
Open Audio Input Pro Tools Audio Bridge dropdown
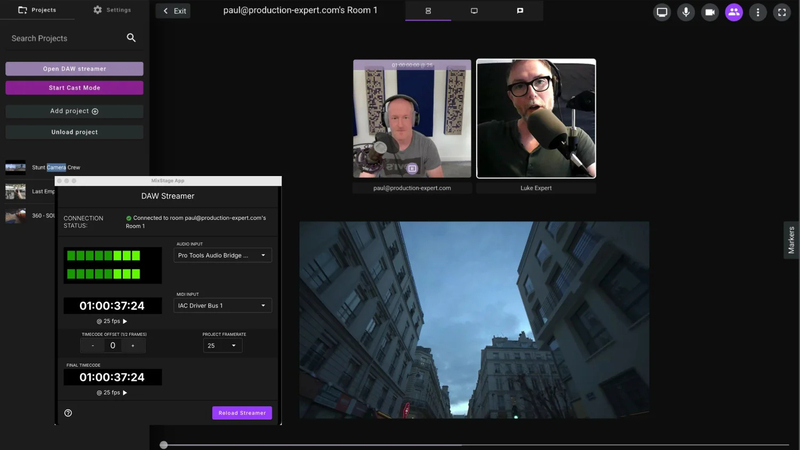pyautogui.click(x=222, y=255)
